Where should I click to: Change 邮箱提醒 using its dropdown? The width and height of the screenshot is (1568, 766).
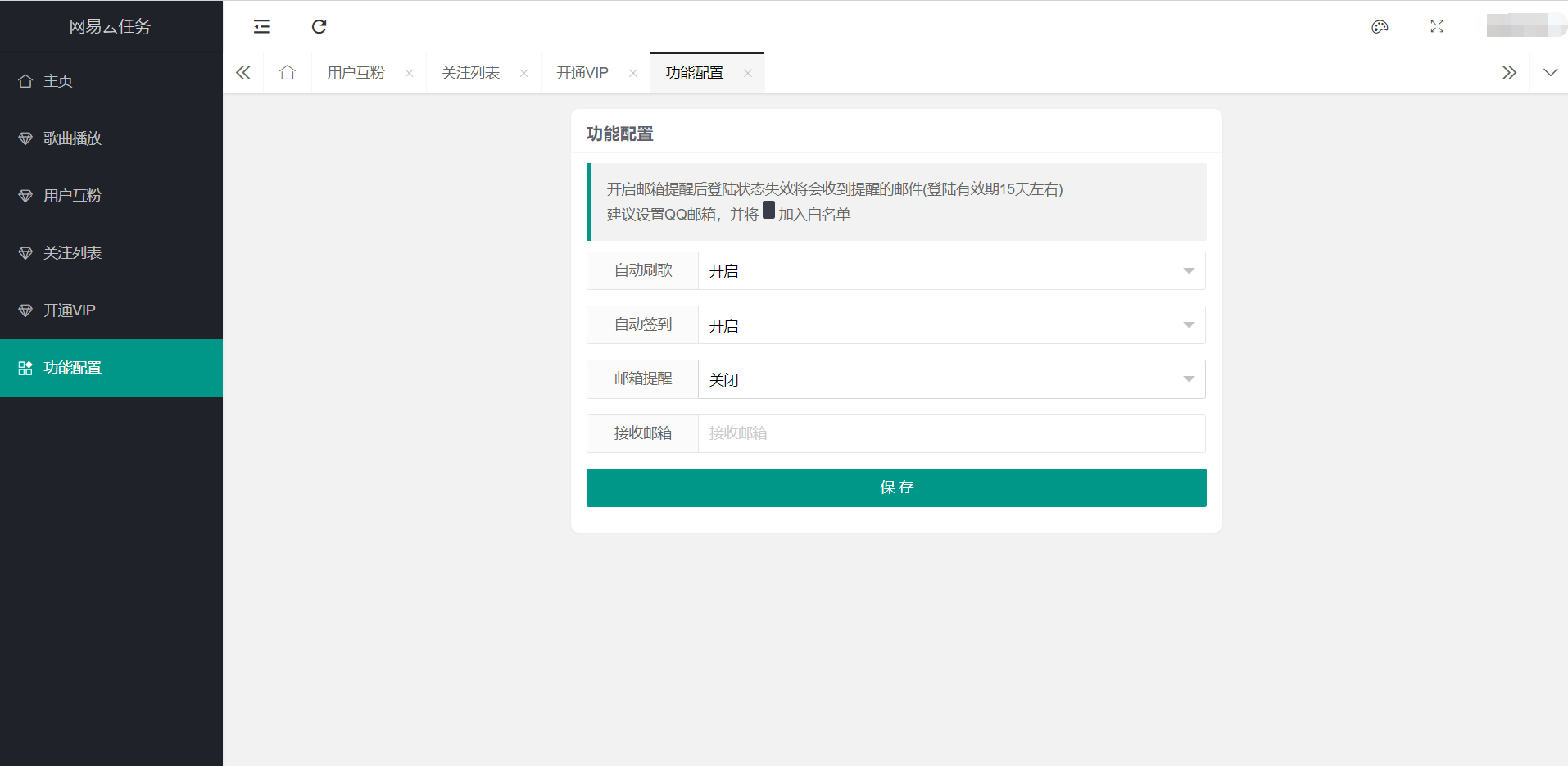pos(1187,378)
